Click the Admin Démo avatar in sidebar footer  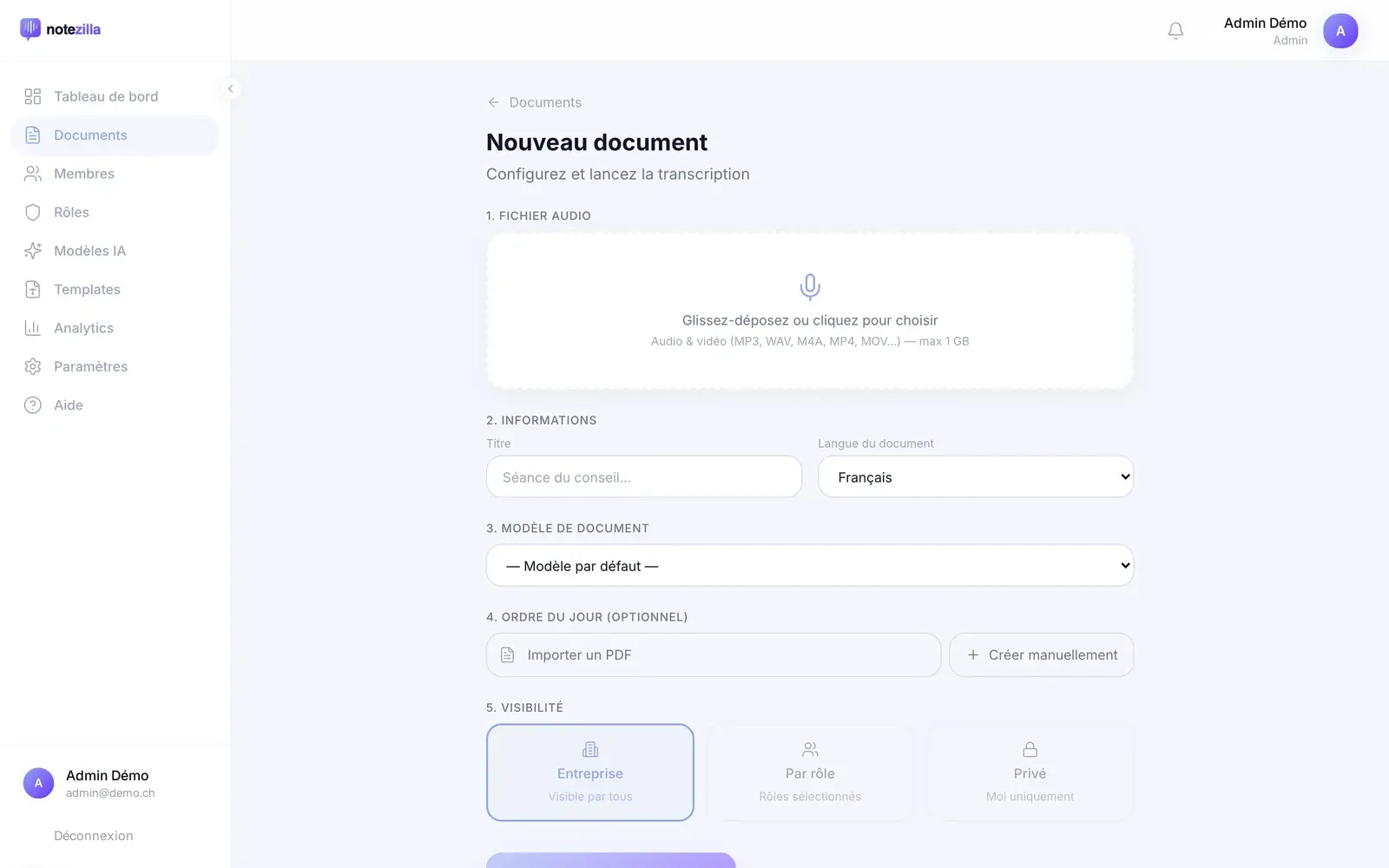[38, 783]
